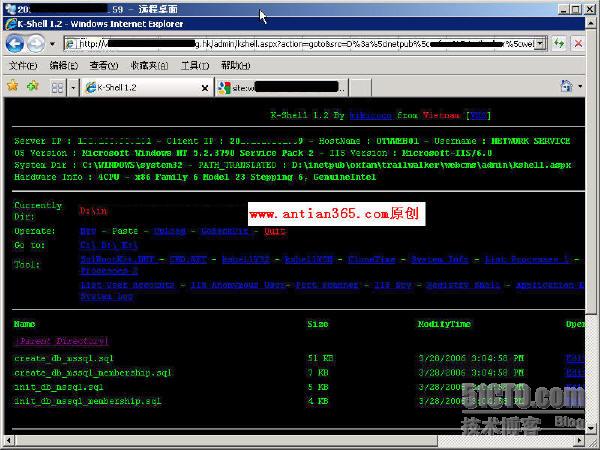Click the red D:\in current directory path

click(x=93, y=211)
